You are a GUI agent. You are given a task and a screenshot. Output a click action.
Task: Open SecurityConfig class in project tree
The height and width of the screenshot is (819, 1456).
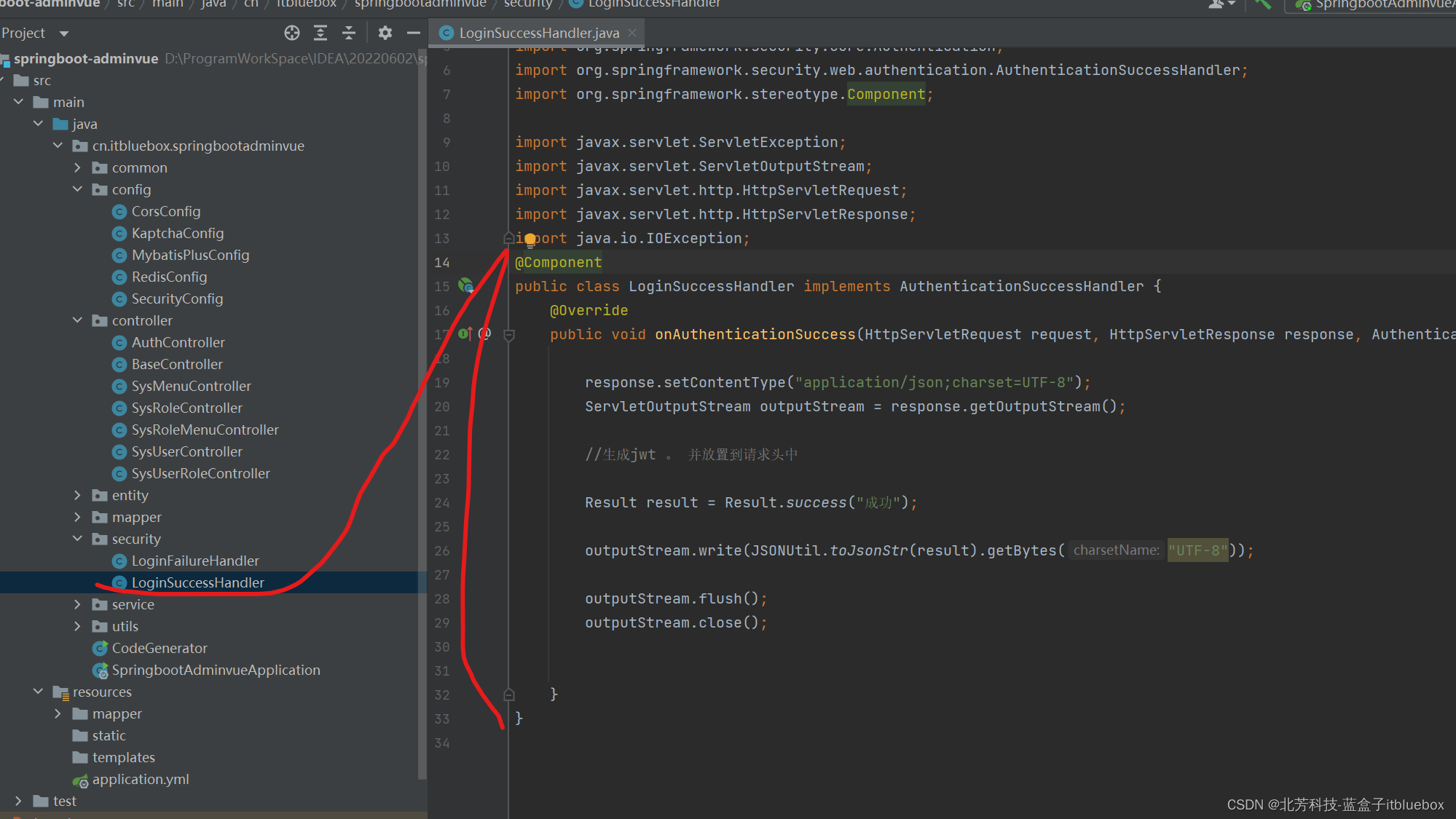click(177, 298)
